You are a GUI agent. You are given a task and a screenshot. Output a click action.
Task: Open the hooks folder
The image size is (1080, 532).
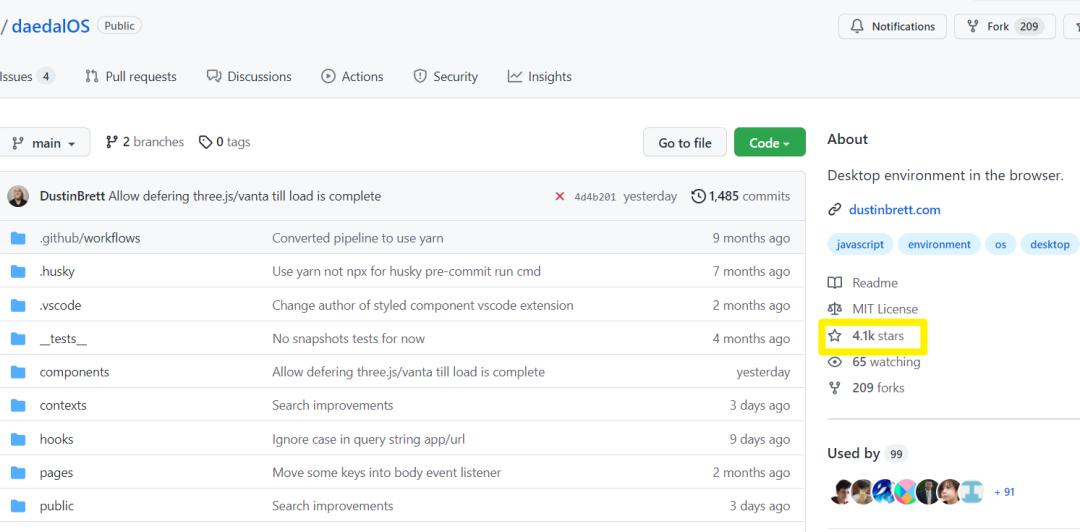(56, 439)
